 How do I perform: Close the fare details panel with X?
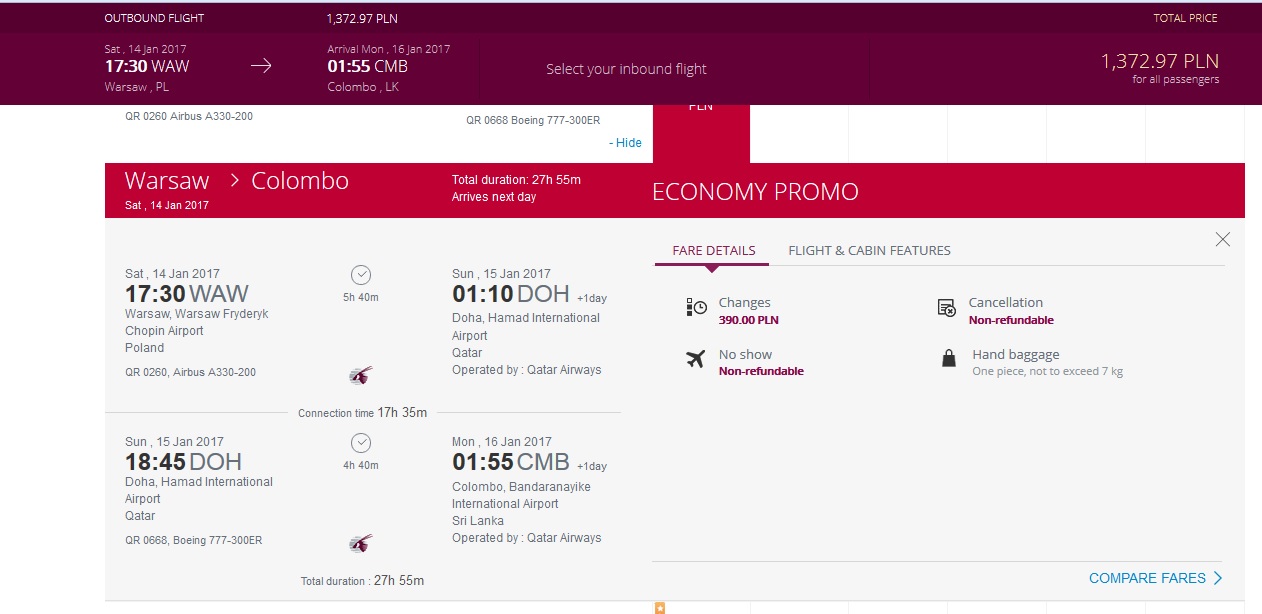click(1222, 239)
